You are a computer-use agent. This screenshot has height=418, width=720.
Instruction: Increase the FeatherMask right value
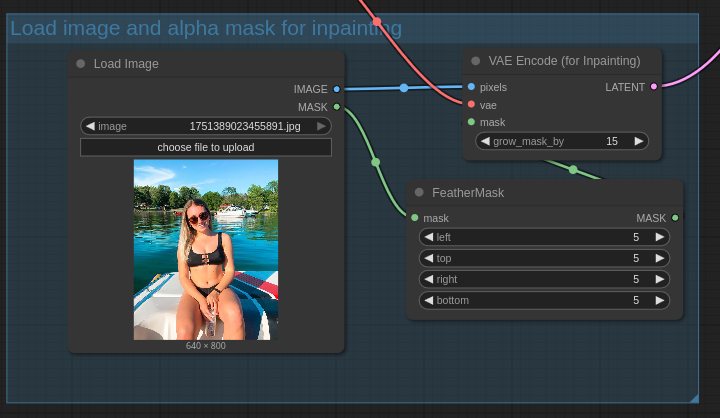tap(660, 279)
